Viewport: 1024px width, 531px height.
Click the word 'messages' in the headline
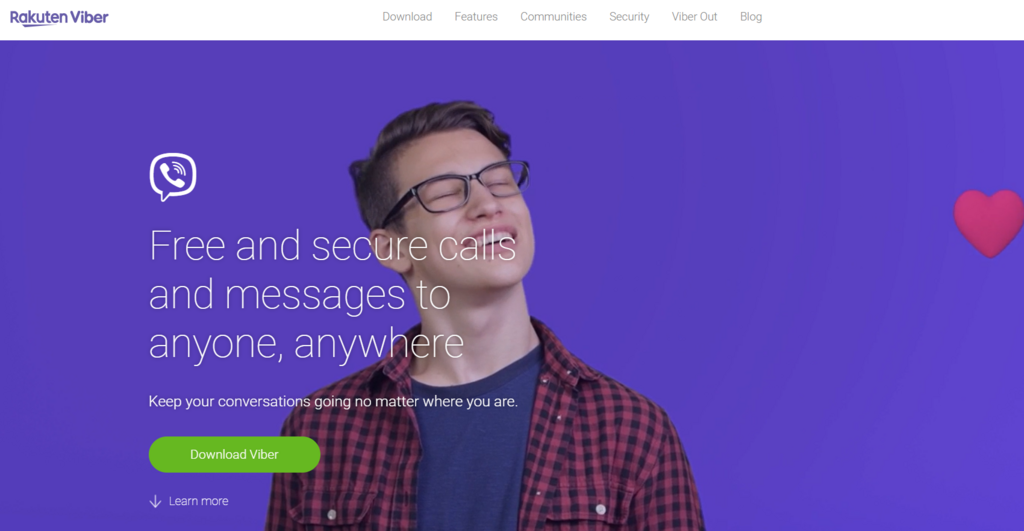(x=315, y=297)
